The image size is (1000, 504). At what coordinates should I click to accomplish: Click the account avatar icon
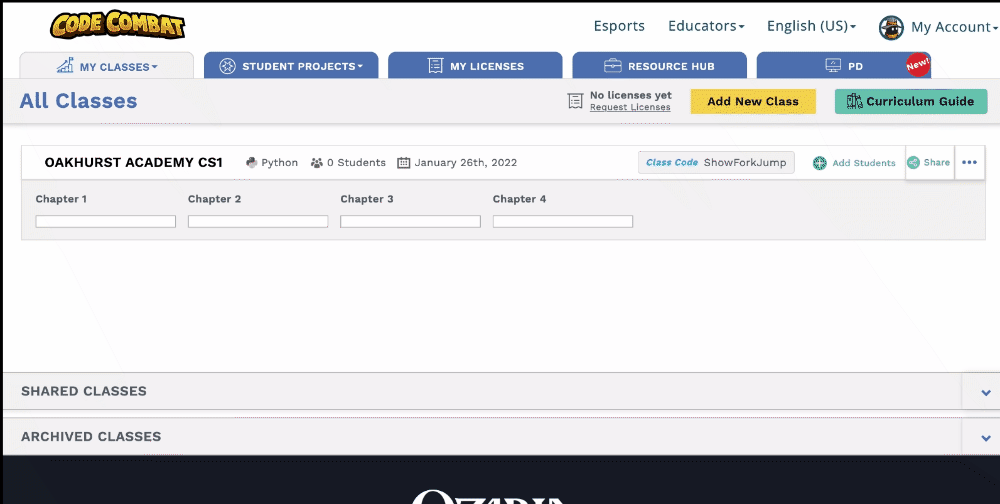[x=891, y=27]
